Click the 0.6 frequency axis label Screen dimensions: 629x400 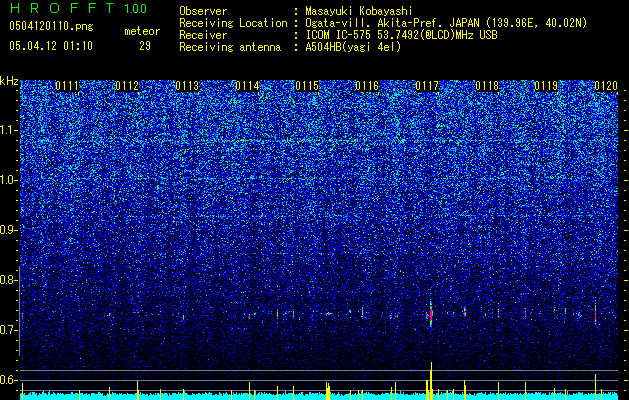tap(8, 380)
